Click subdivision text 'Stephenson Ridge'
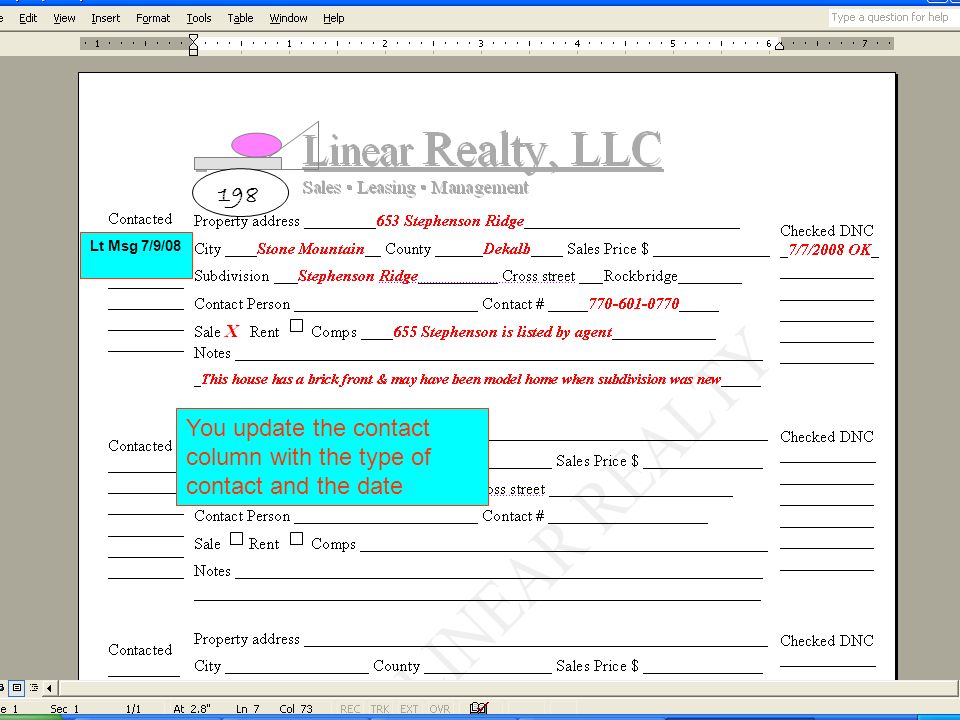This screenshot has width=960, height=720. click(x=358, y=276)
